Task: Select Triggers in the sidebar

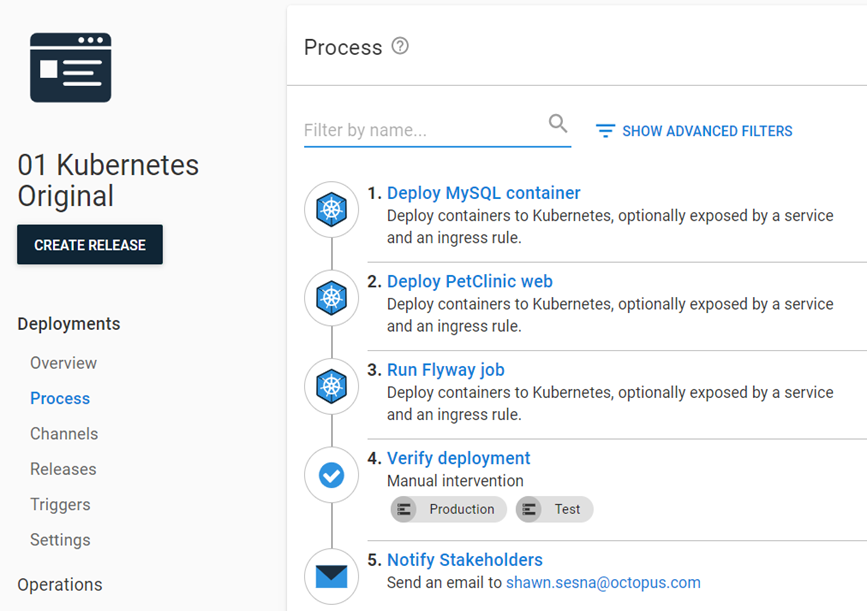Action: pos(60,505)
